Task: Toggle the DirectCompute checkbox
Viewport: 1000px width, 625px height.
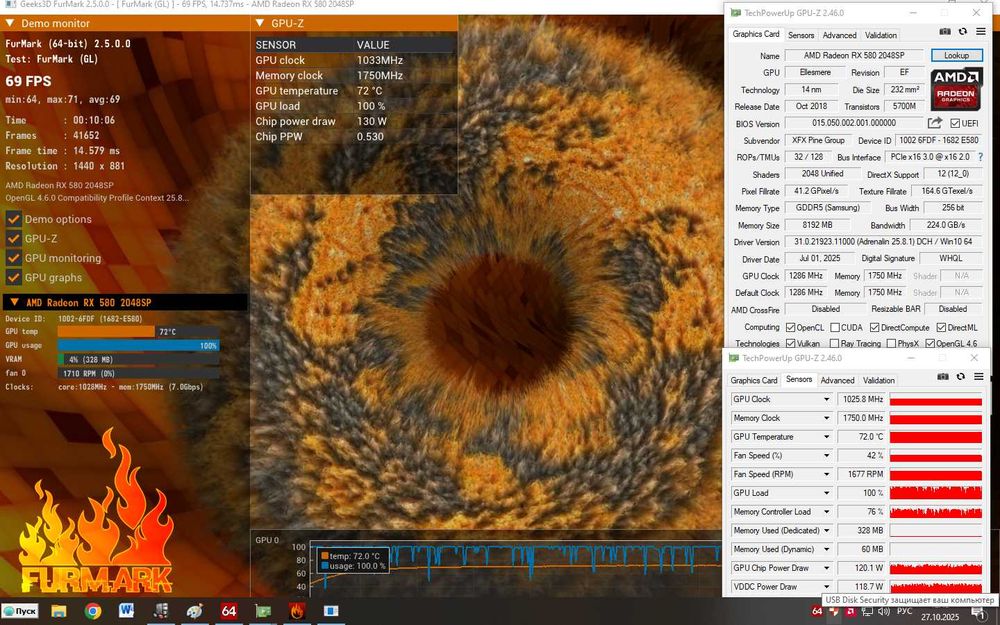Action: click(874, 327)
